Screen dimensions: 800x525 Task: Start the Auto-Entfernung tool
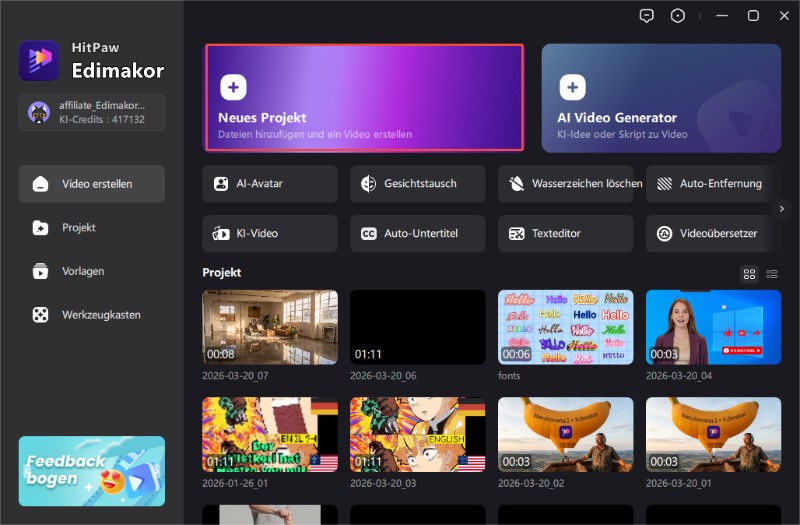[712, 184]
